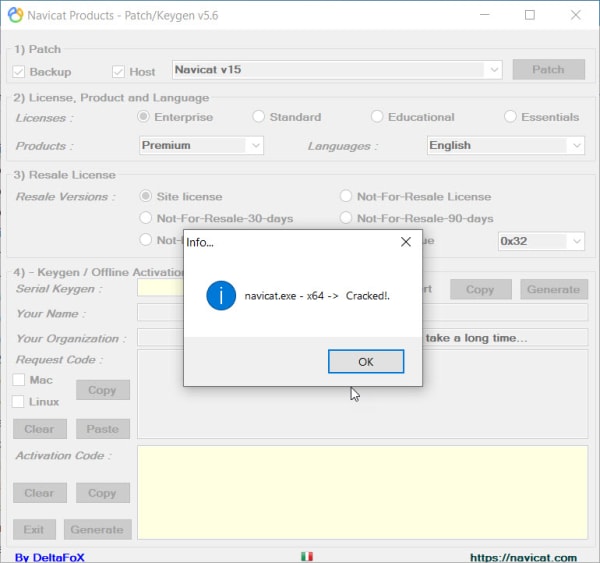600x563 pixels.
Task: Click Copy next to Serial Keygen
Action: [x=481, y=289]
